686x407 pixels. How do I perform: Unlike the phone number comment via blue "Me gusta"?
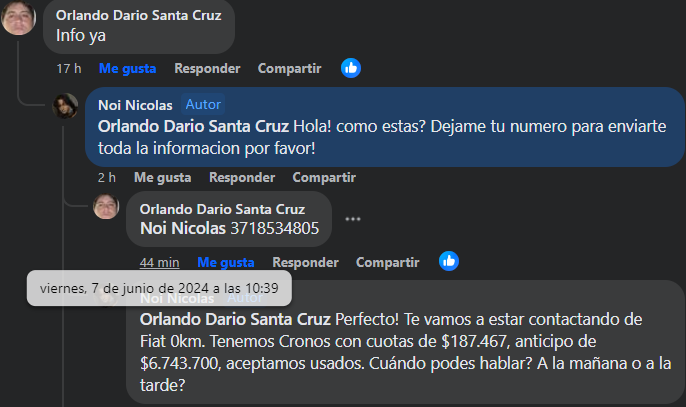coord(225,262)
